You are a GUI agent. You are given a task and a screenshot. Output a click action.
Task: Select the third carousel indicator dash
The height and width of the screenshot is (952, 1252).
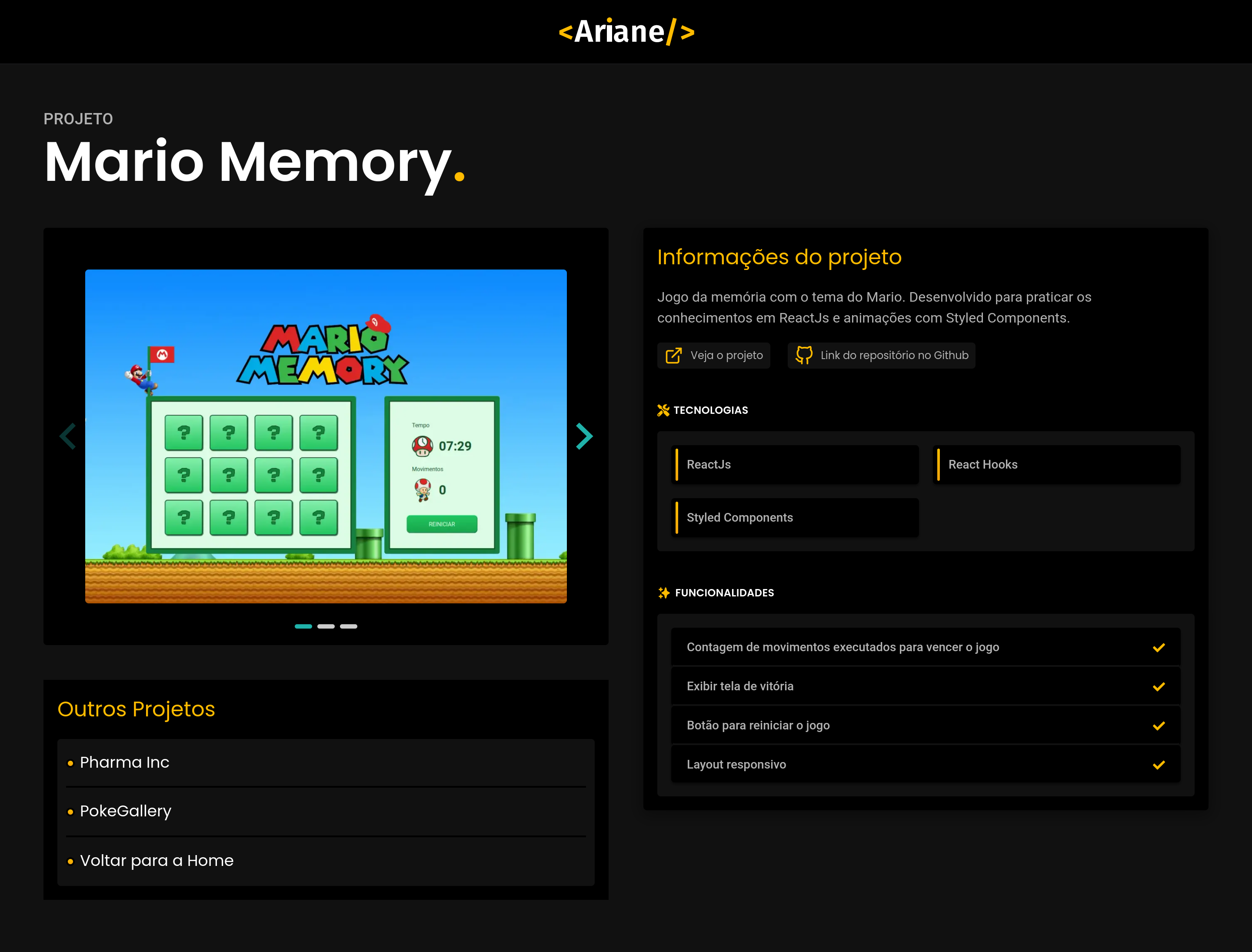tap(349, 626)
